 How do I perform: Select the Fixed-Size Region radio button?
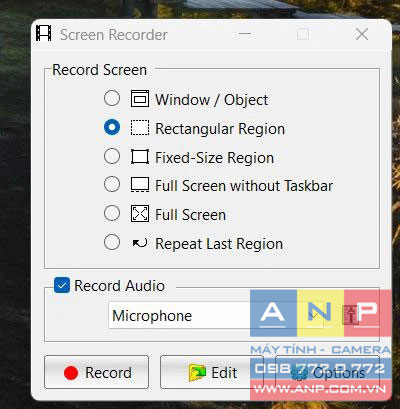pyautogui.click(x=112, y=156)
